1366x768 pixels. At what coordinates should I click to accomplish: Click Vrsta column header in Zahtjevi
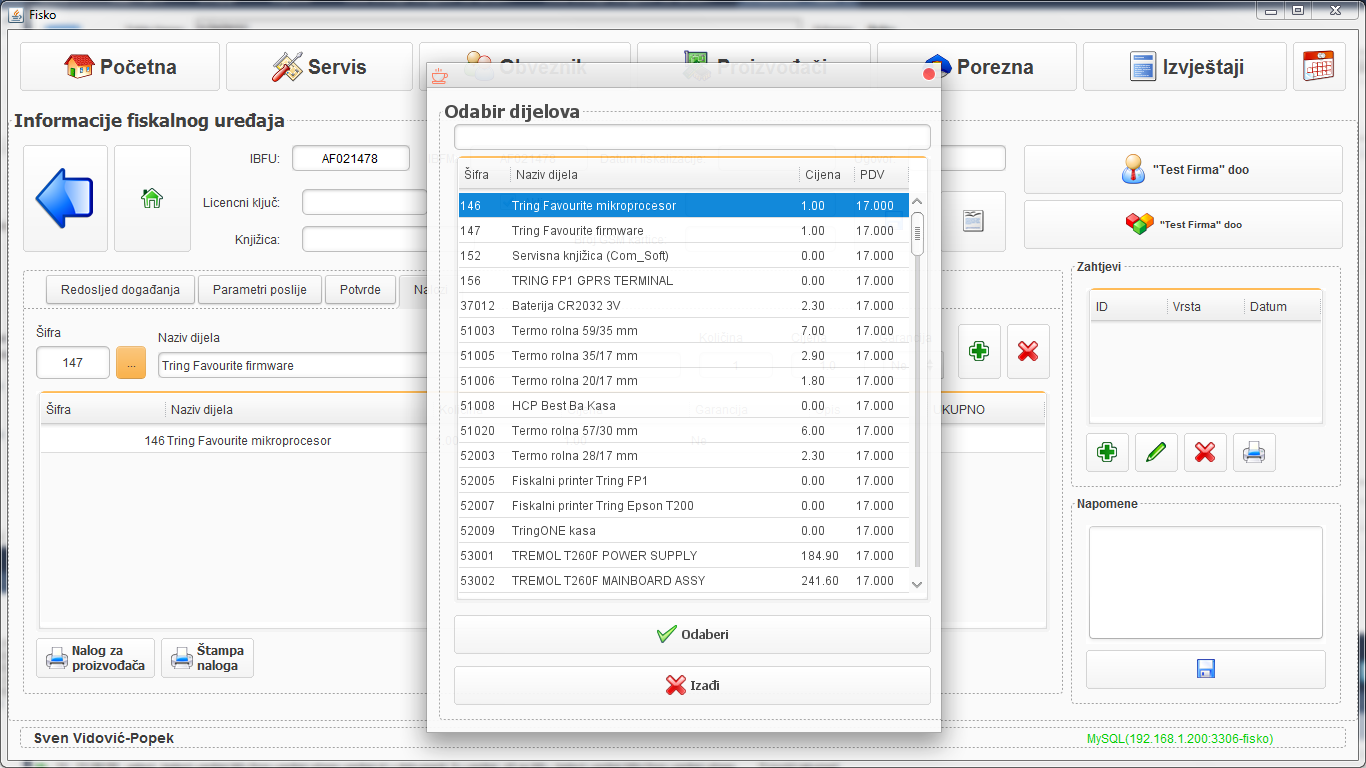pos(1205,306)
